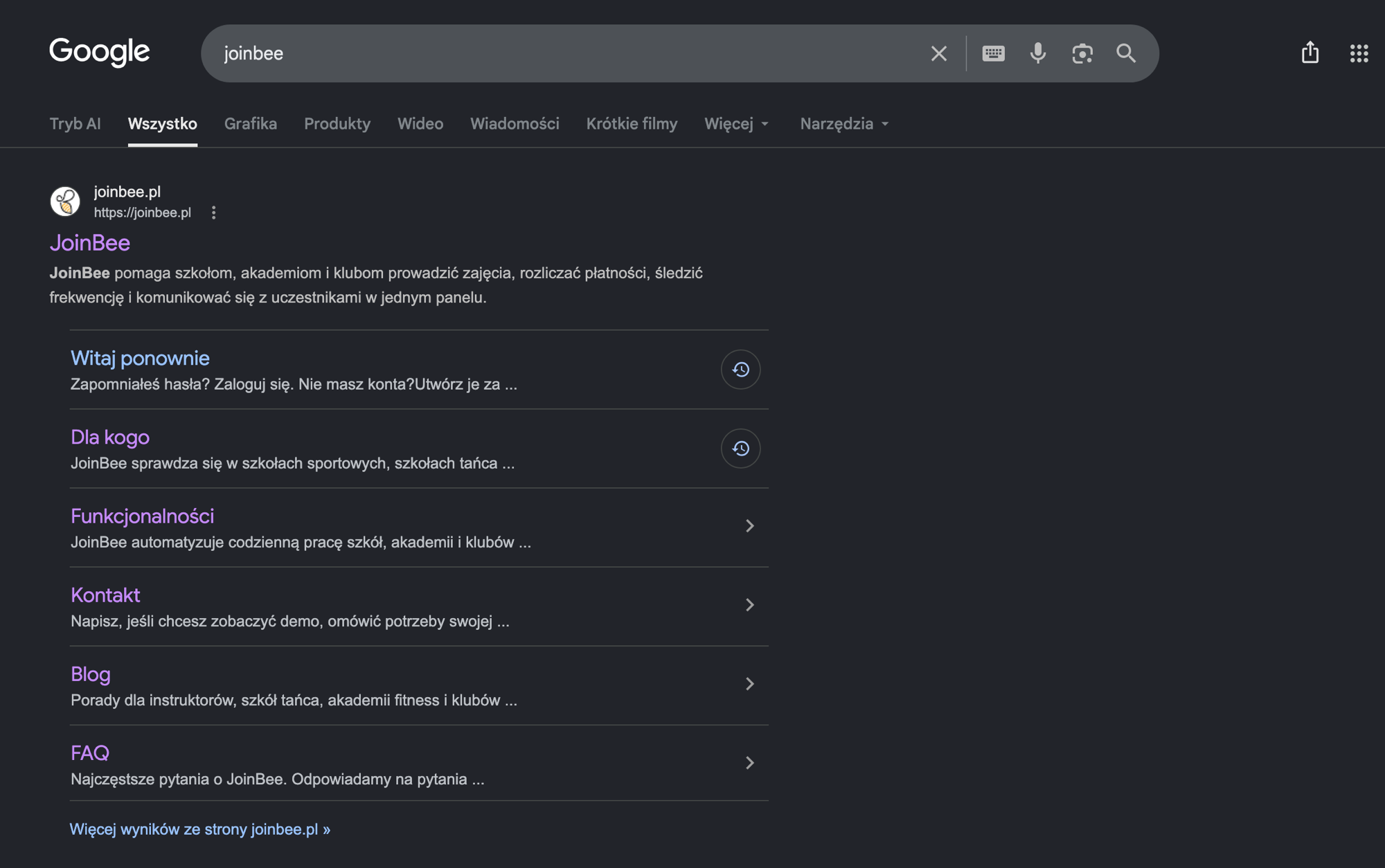Click snippet 'JoinBee sprawdza się w szkołach'
This screenshot has width=1385, height=868.
pos(292,463)
